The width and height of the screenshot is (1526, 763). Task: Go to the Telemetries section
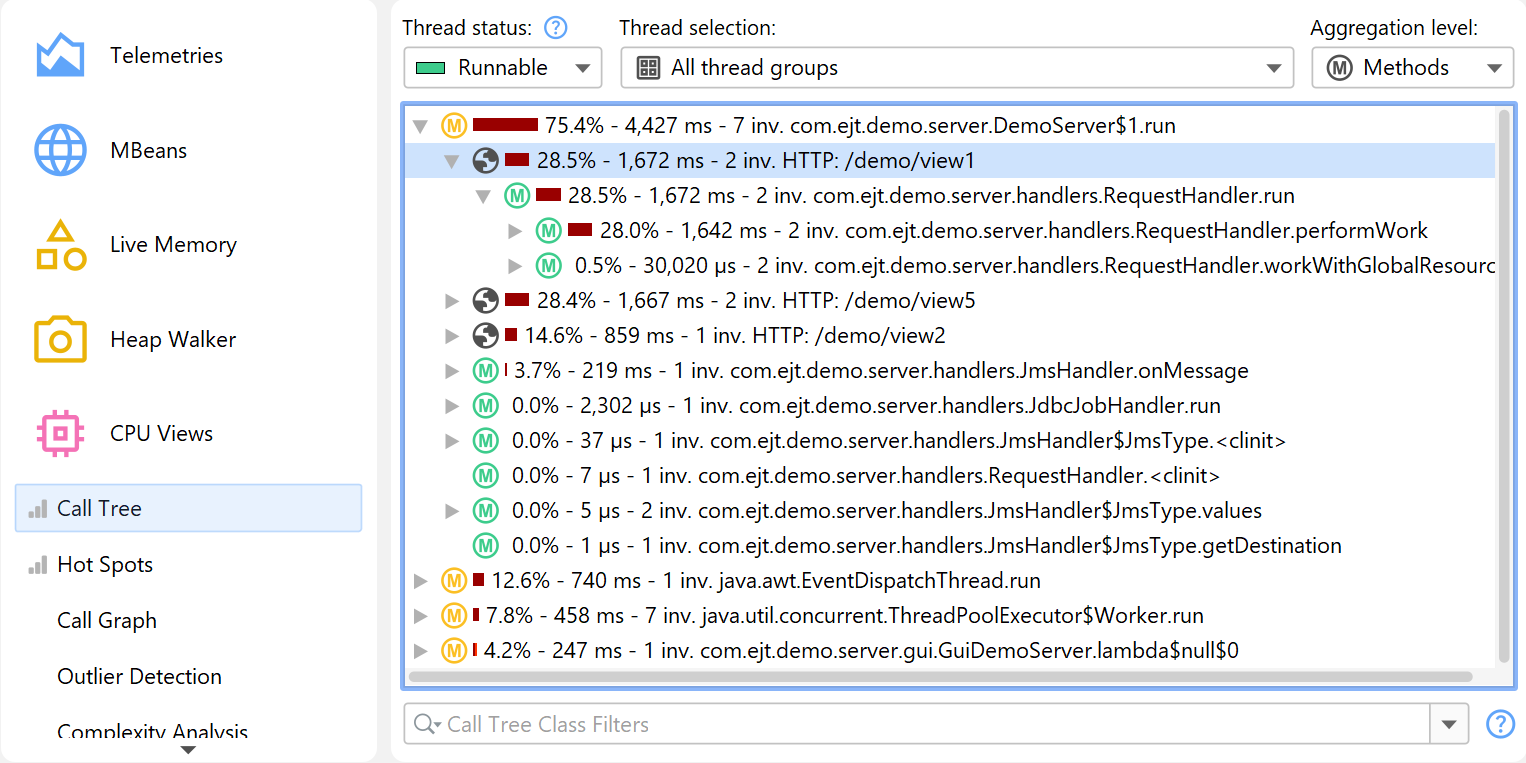167,55
